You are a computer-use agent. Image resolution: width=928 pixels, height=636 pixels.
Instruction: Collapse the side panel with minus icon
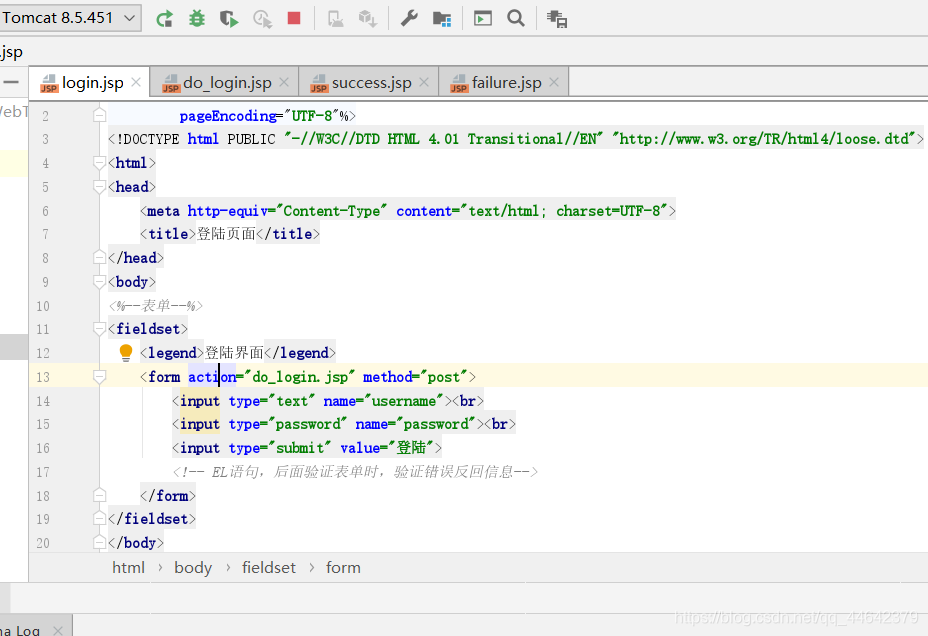pos(11,82)
